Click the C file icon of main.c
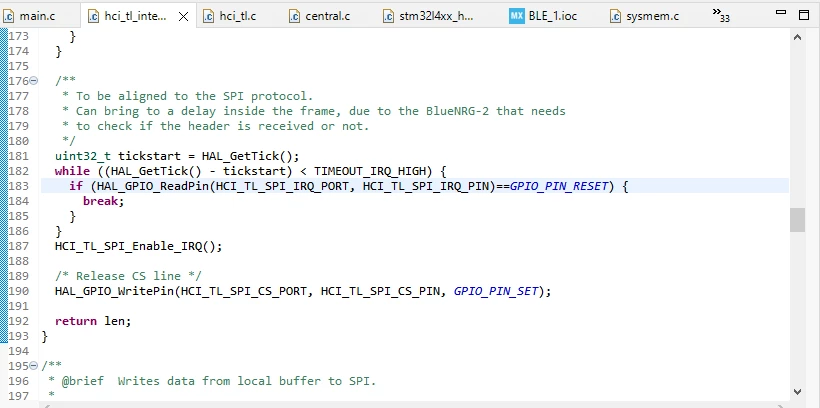This screenshot has width=820, height=408. pyautogui.click(x=9, y=17)
